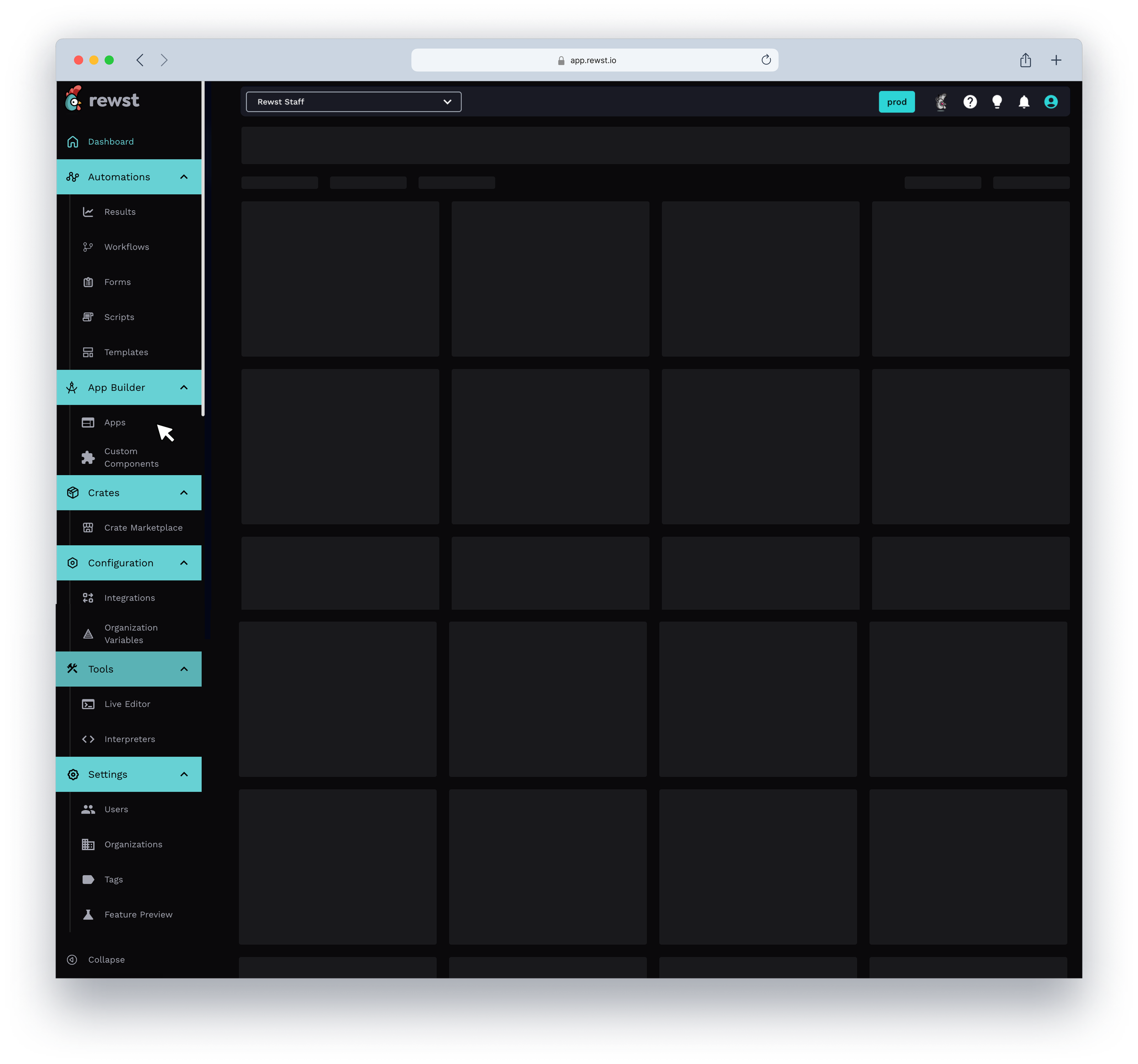Open the notifications bell icon
This screenshot has width=1138, height=1064.
click(x=1023, y=102)
